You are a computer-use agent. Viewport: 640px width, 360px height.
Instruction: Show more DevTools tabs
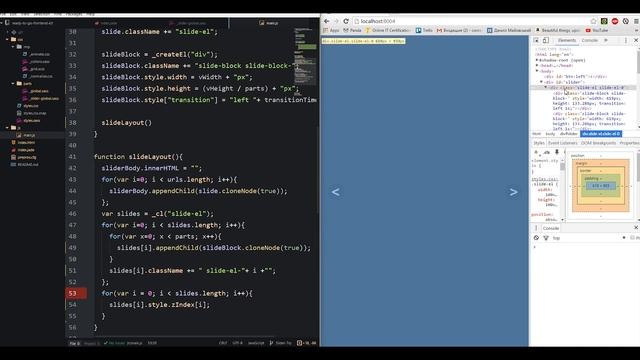pyautogui.click(x=606, y=40)
